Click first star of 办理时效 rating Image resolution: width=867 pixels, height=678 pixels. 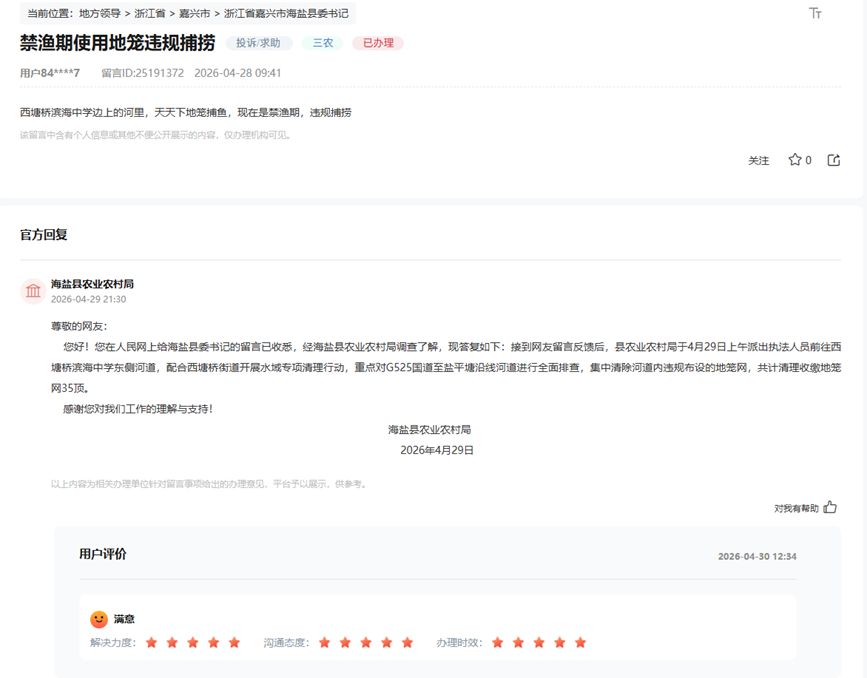[498, 642]
